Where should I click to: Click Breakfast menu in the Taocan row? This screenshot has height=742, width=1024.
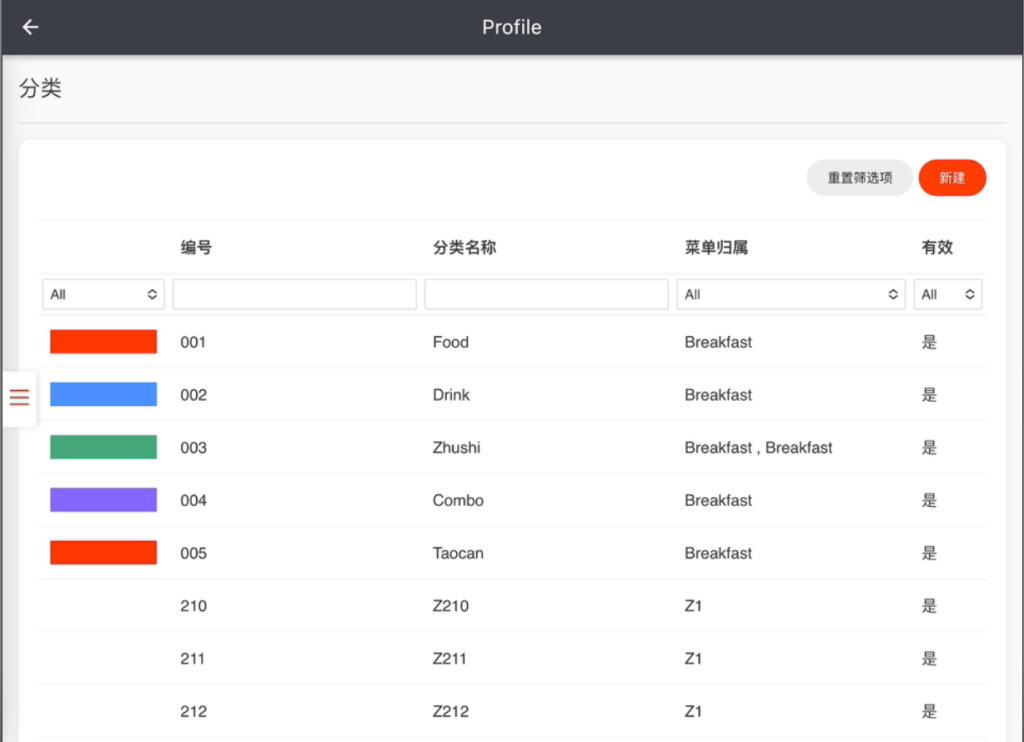pyautogui.click(x=718, y=554)
